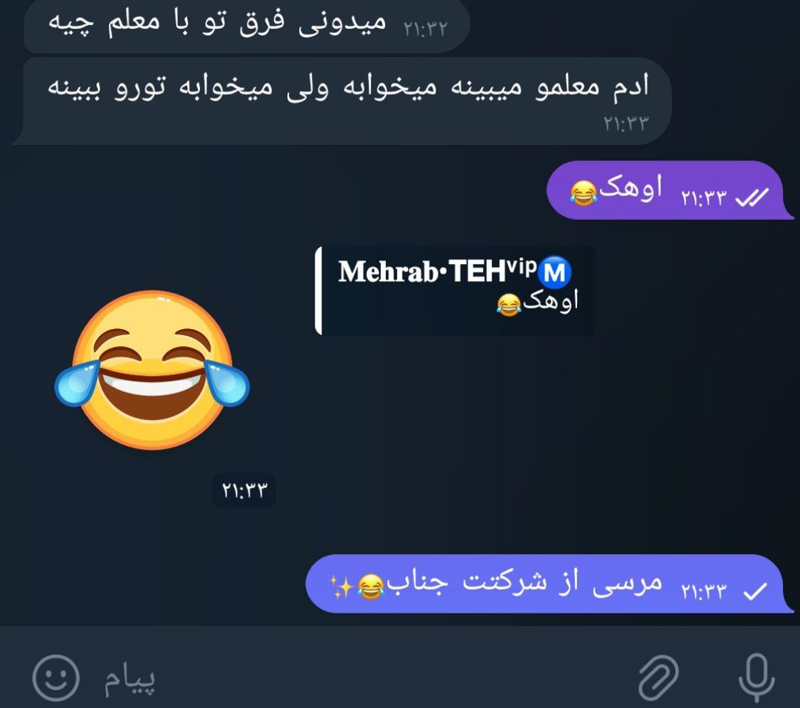Open the emoji picker smiley icon

click(56, 678)
